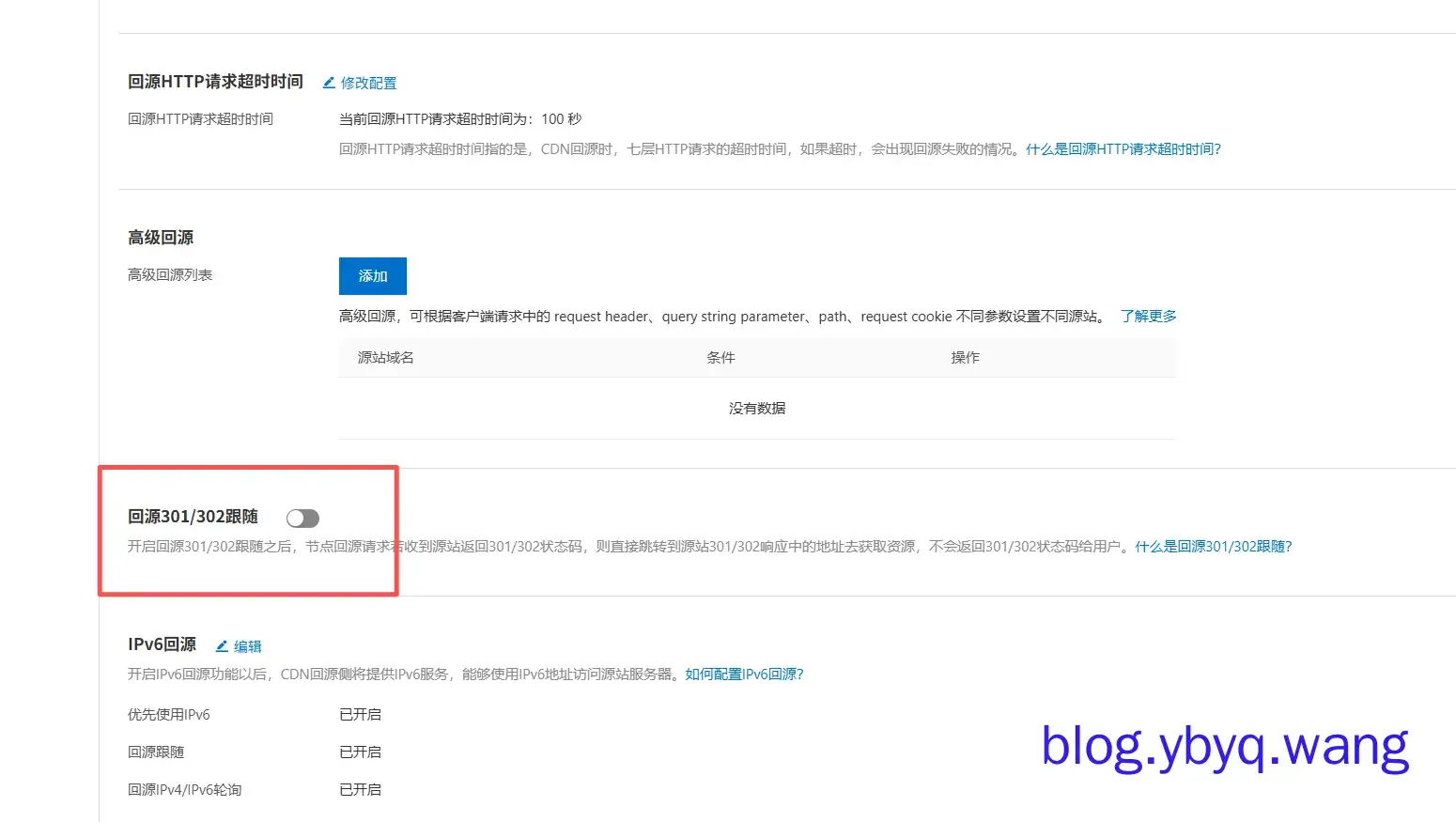1456x822 pixels.
Task: Click the 没有数据 empty table row
Action: pos(757,409)
